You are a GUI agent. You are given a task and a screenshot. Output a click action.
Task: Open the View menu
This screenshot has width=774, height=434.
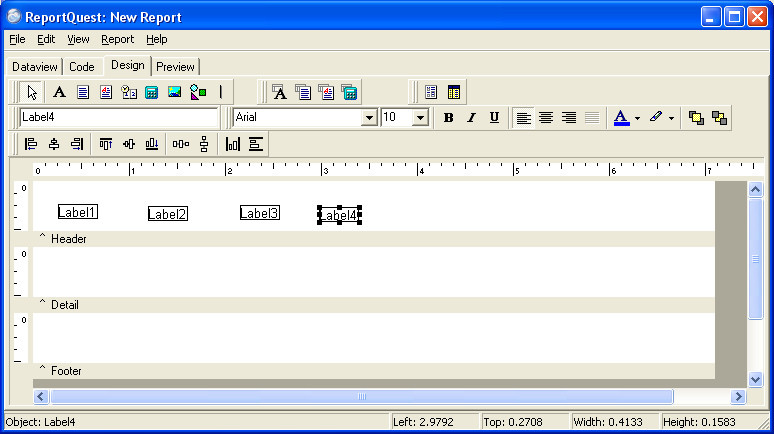(78, 39)
